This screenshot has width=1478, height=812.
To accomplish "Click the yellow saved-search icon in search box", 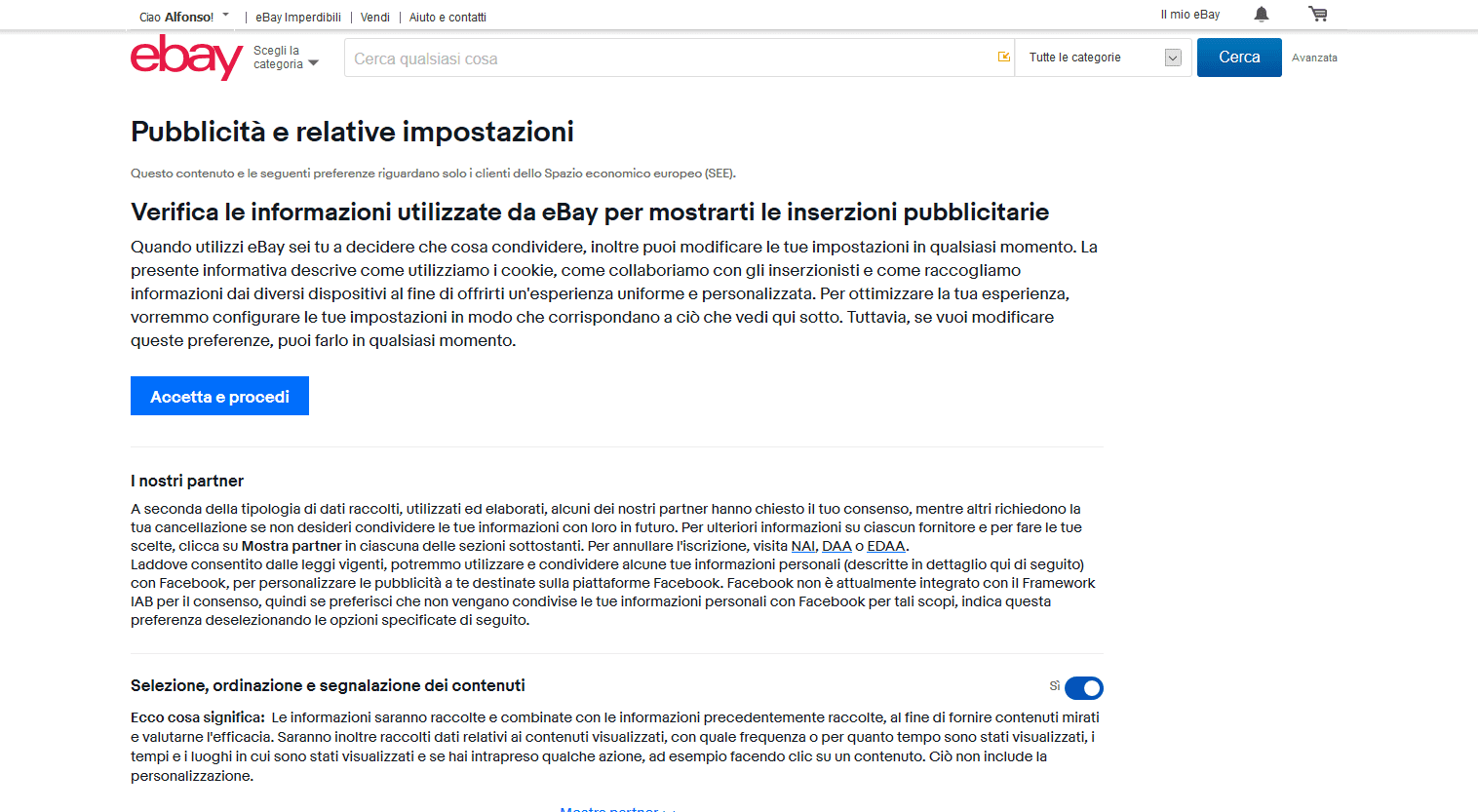I will (1003, 58).
